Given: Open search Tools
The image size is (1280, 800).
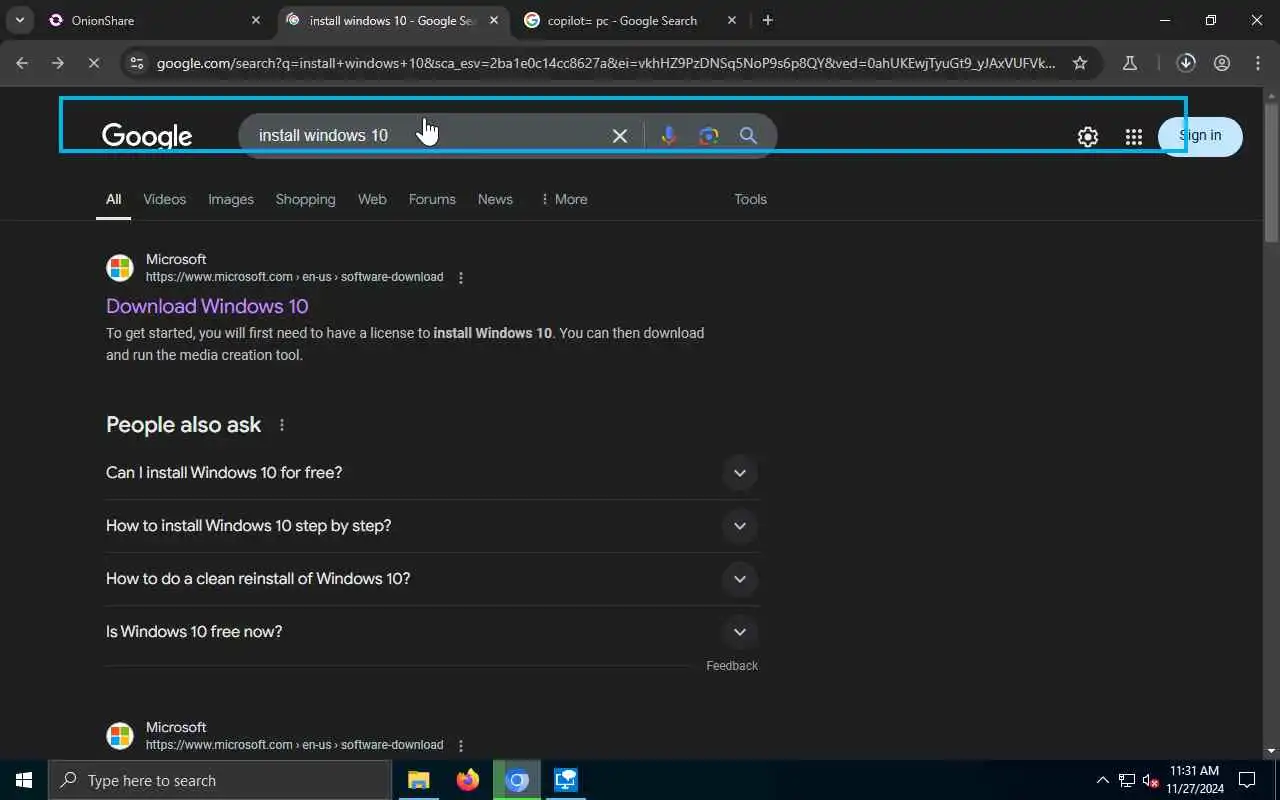Looking at the screenshot, I should [750, 199].
